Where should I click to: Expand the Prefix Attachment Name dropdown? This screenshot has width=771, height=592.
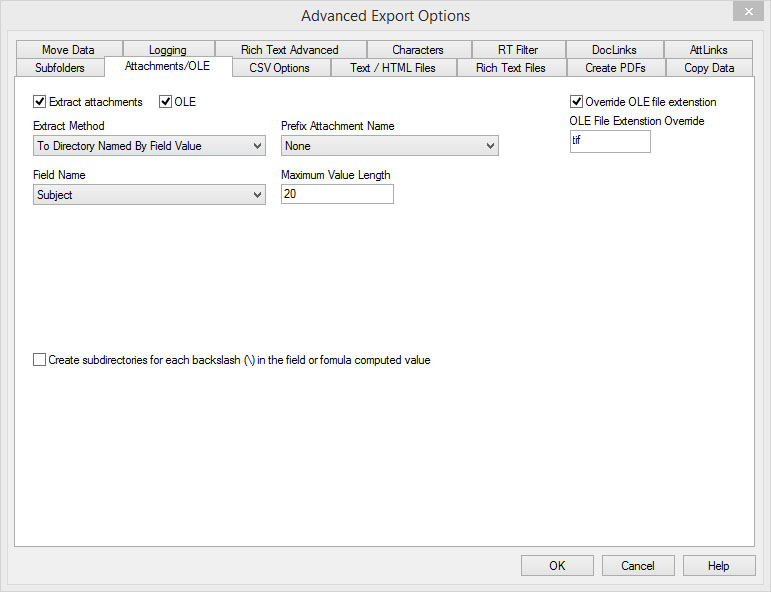[390, 146]
